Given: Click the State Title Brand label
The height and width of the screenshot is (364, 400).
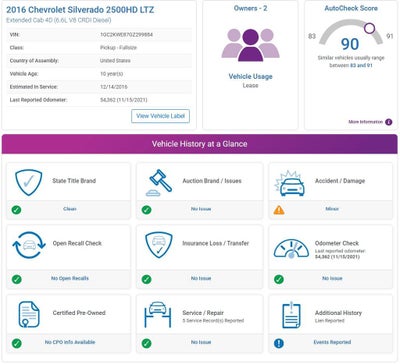Looking at the screenshot, I should point(74,181).
